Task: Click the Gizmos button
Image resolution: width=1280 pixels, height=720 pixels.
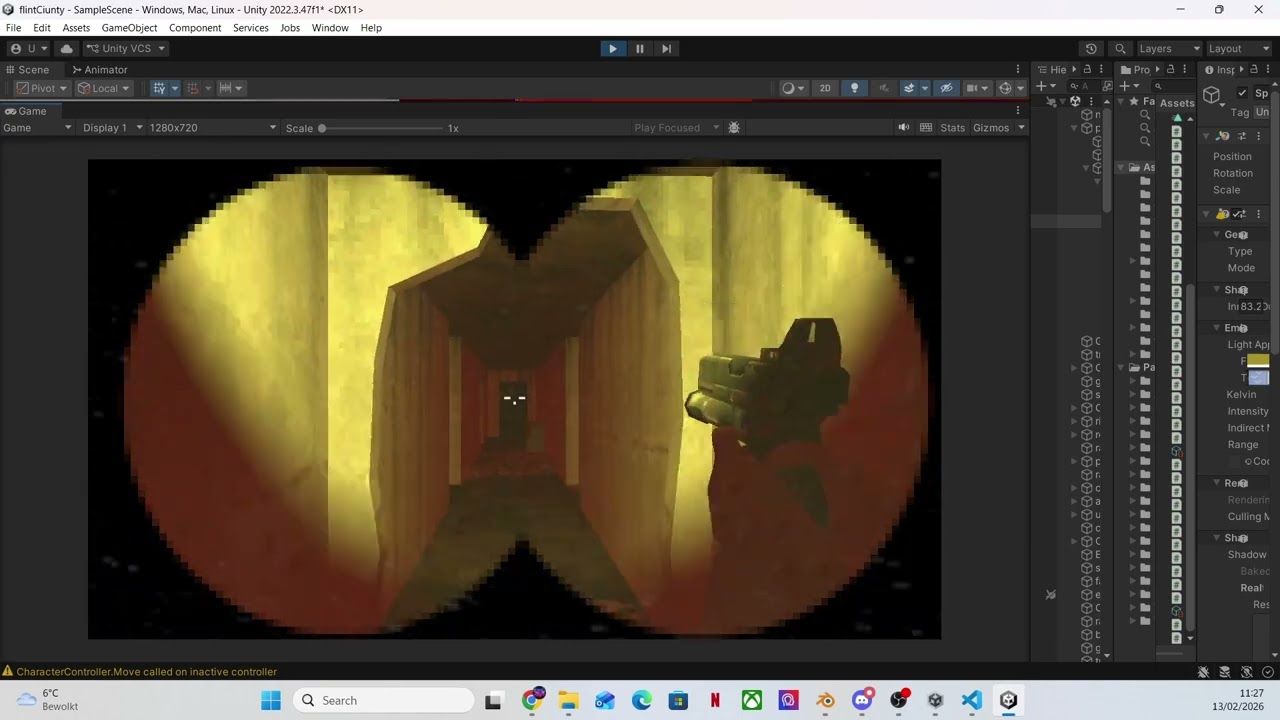Action: [x=991, y=128]
